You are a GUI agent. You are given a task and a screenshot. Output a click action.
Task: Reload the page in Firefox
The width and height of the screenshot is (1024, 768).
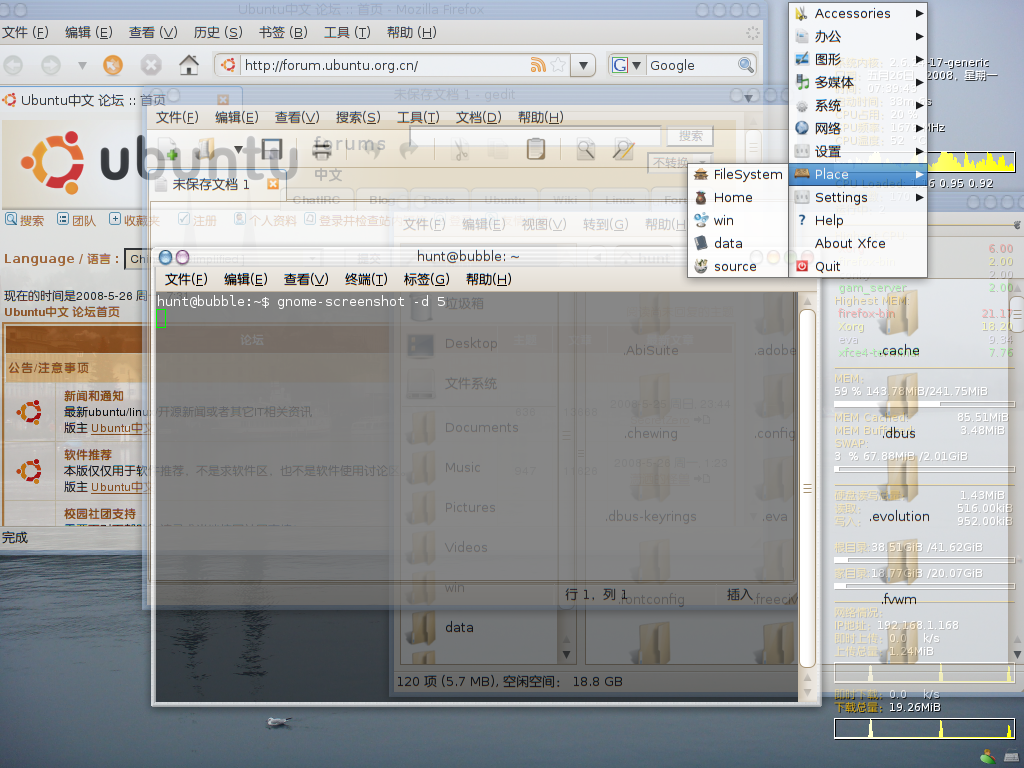[113, 65]
